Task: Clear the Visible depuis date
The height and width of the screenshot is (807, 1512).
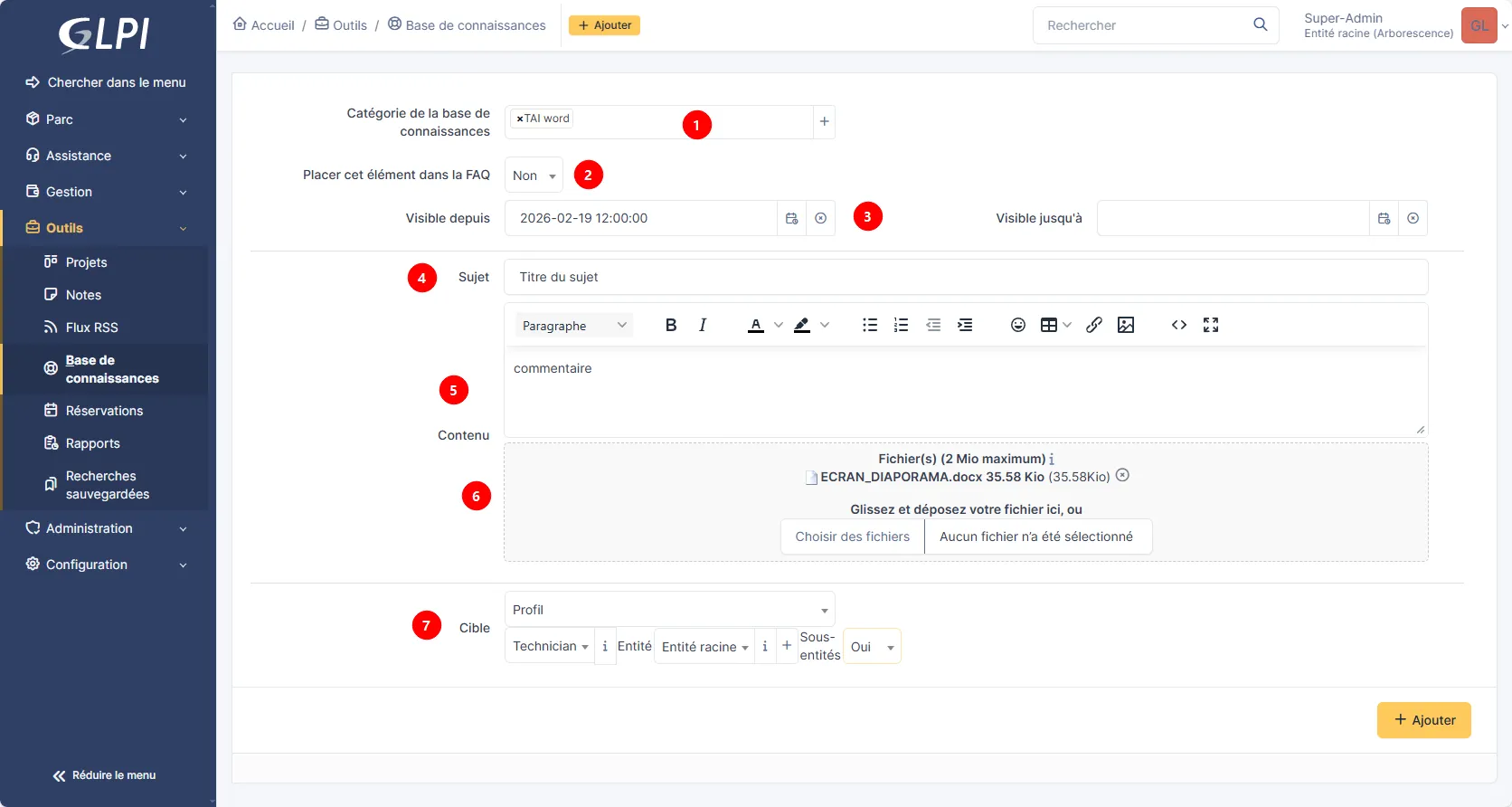Action: click(x=821, y=218)
